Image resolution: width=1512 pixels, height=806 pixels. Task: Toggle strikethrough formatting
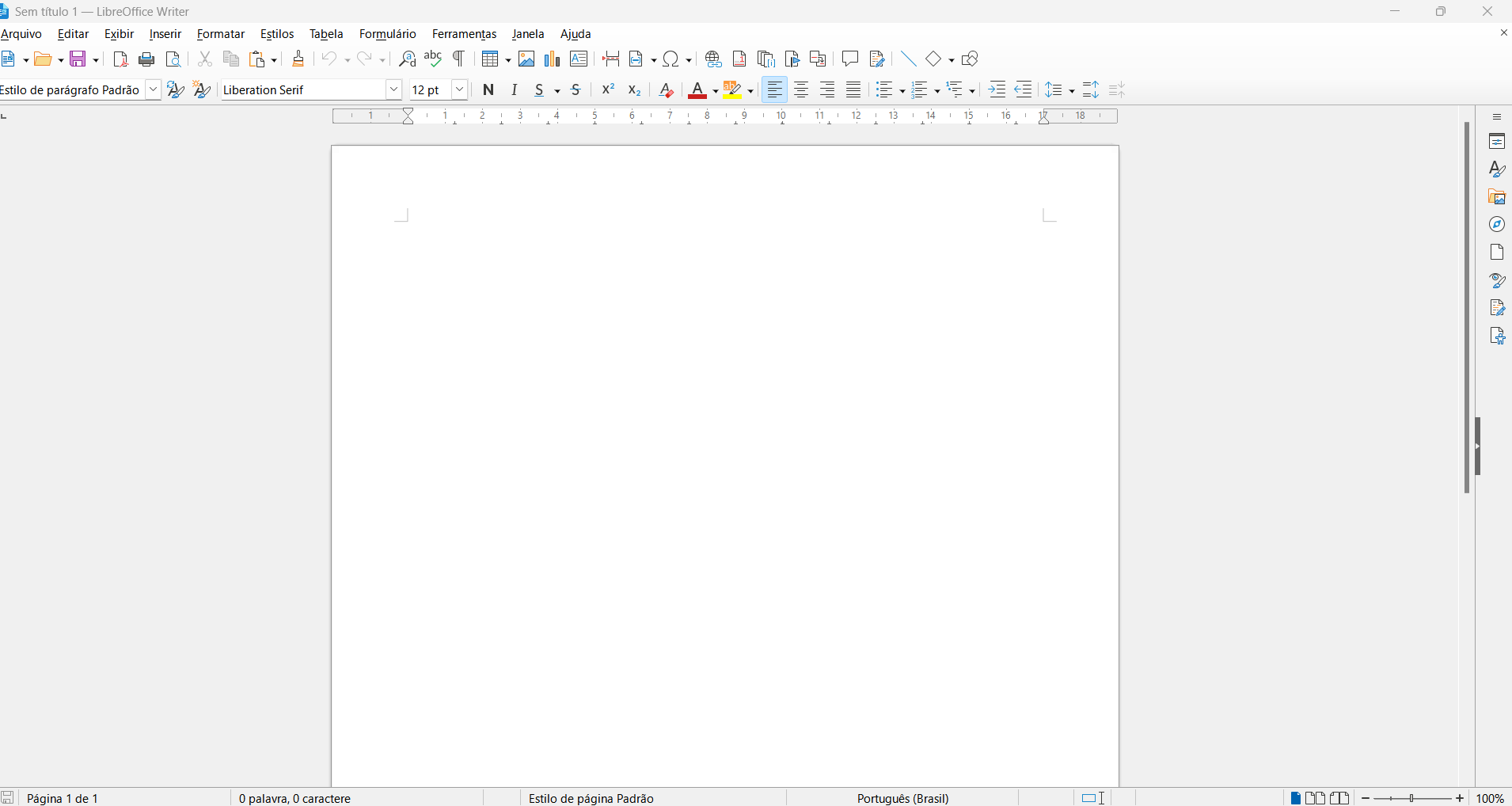click(576, 90)
